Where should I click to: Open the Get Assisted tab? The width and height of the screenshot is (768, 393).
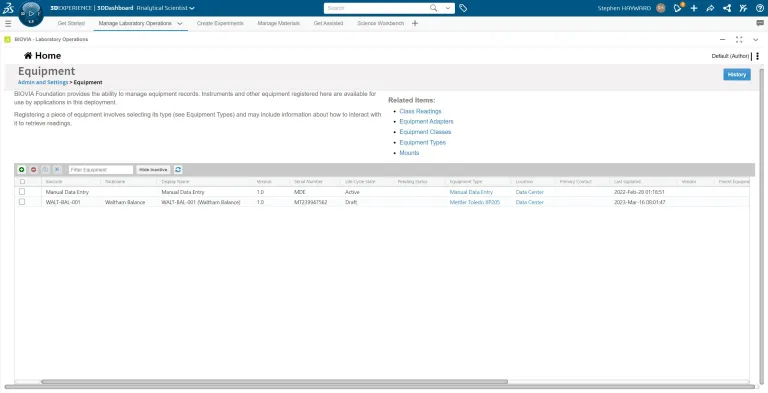click(328, 23)
